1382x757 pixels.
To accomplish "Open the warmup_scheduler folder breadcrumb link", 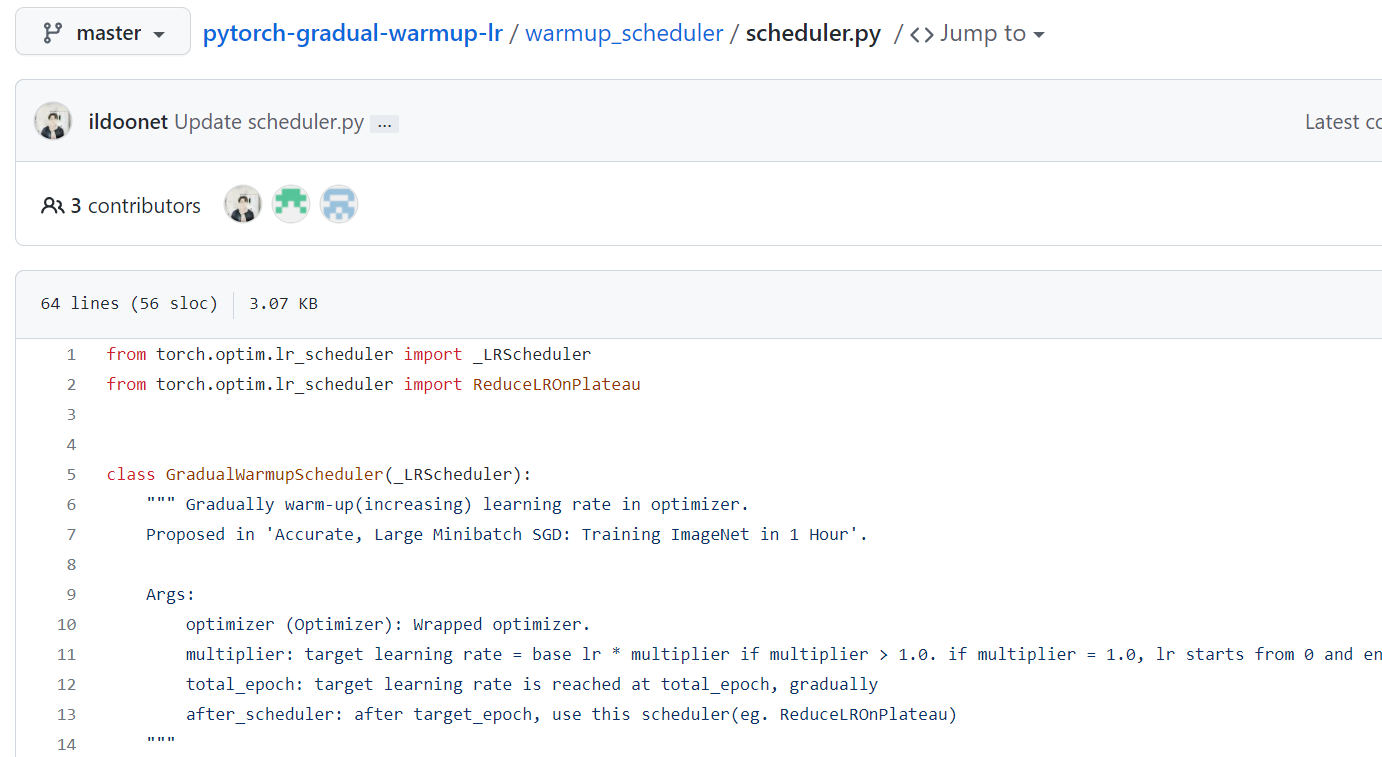I will (x=624, y=32).
